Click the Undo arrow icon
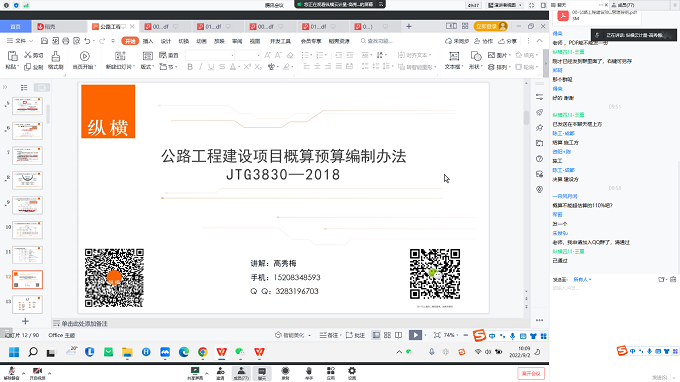 pos(88,41)
